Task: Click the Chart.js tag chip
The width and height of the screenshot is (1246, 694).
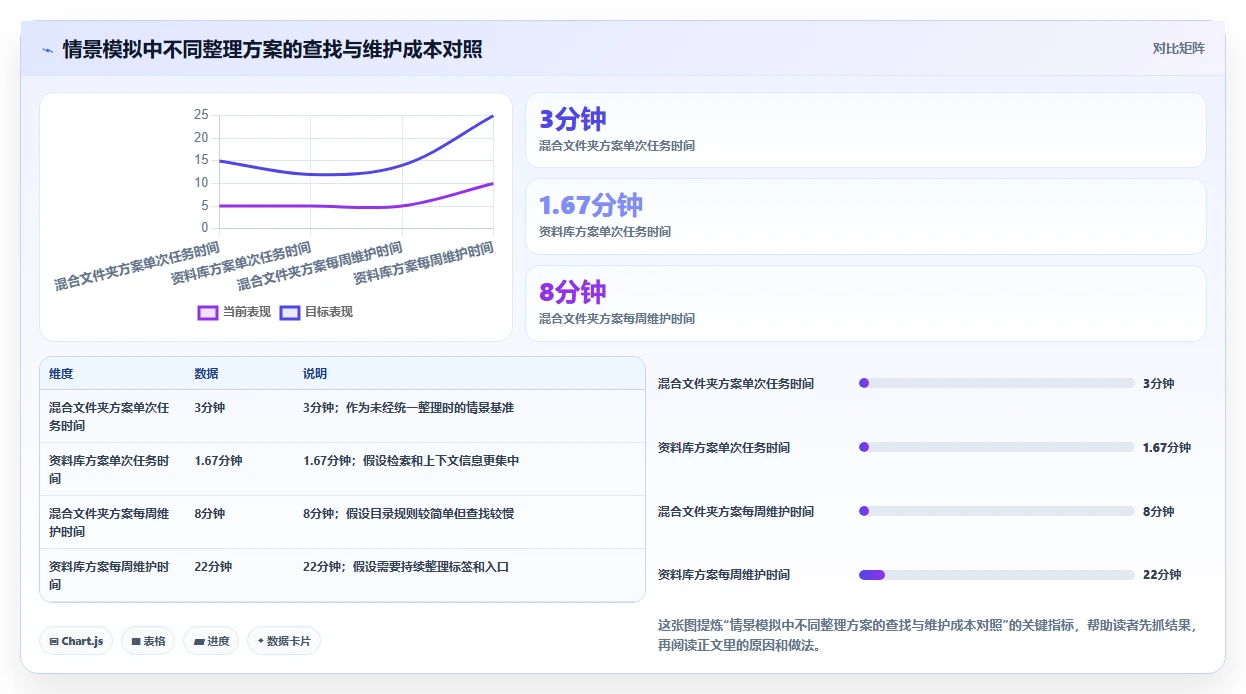Action: (76, 641)
